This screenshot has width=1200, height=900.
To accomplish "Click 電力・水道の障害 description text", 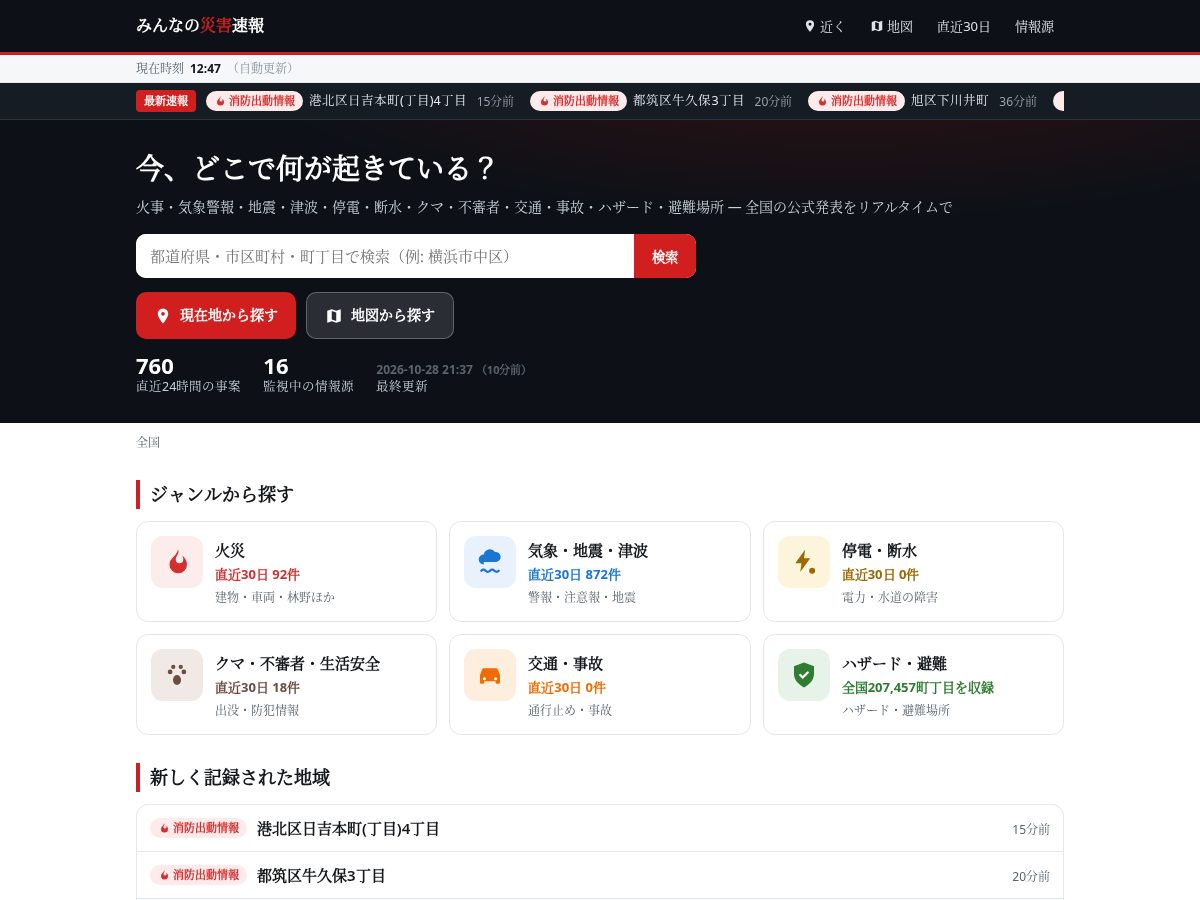I will [x=890, y=597].
